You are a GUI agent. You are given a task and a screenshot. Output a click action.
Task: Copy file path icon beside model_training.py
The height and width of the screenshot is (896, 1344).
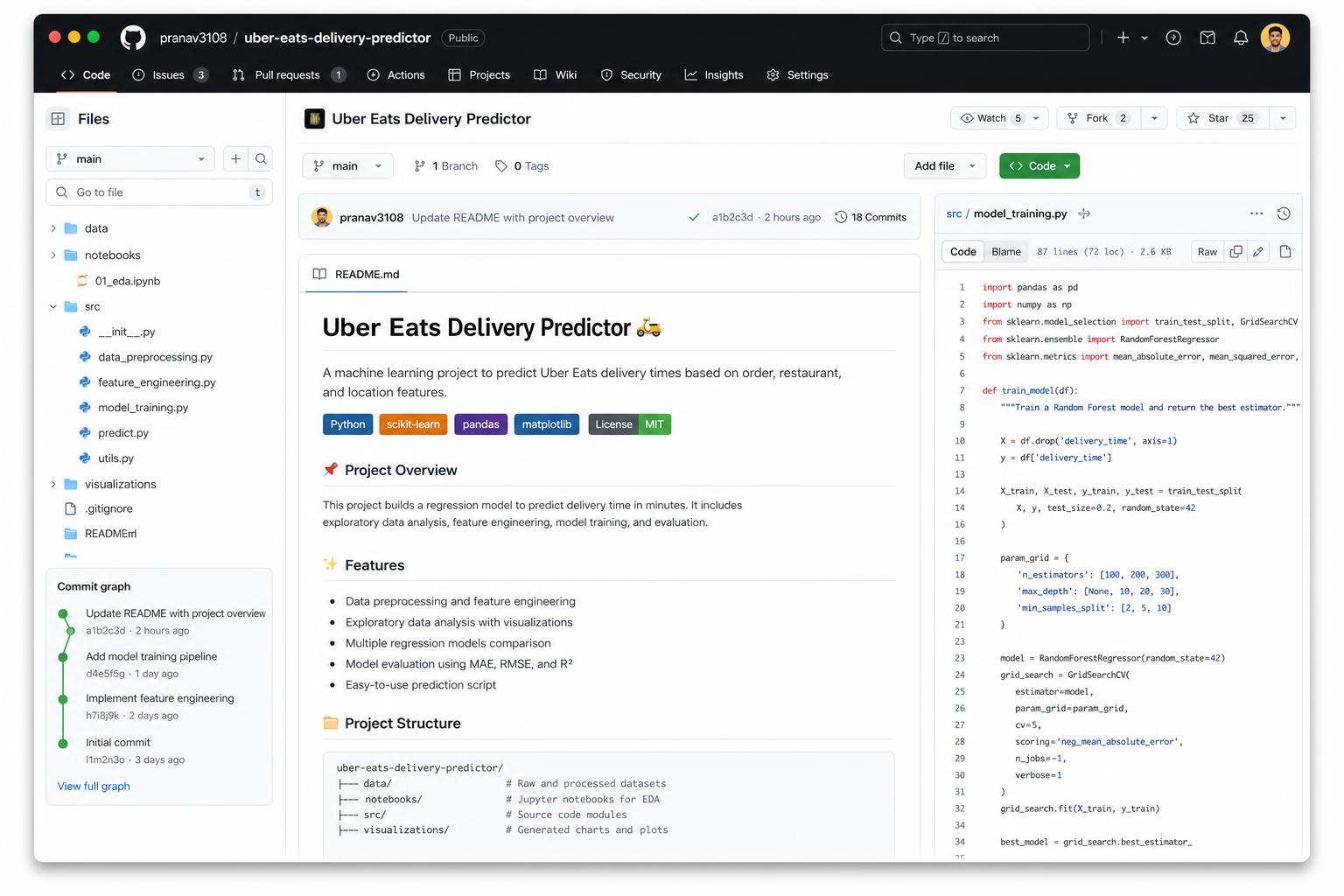1084,213
